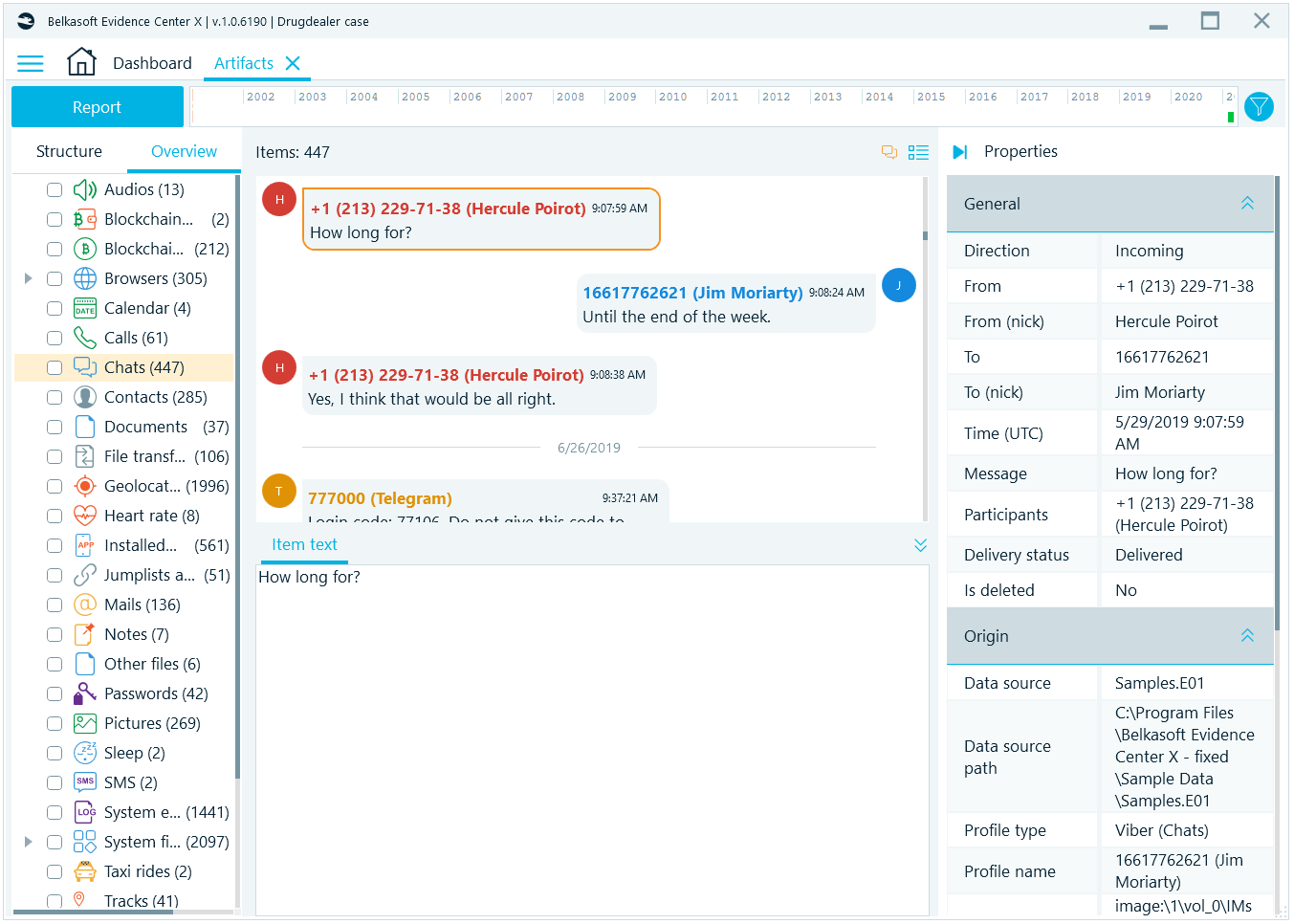Click inside the item text area
Screen dimensions: 1294x924
click(x=592, y=739)
